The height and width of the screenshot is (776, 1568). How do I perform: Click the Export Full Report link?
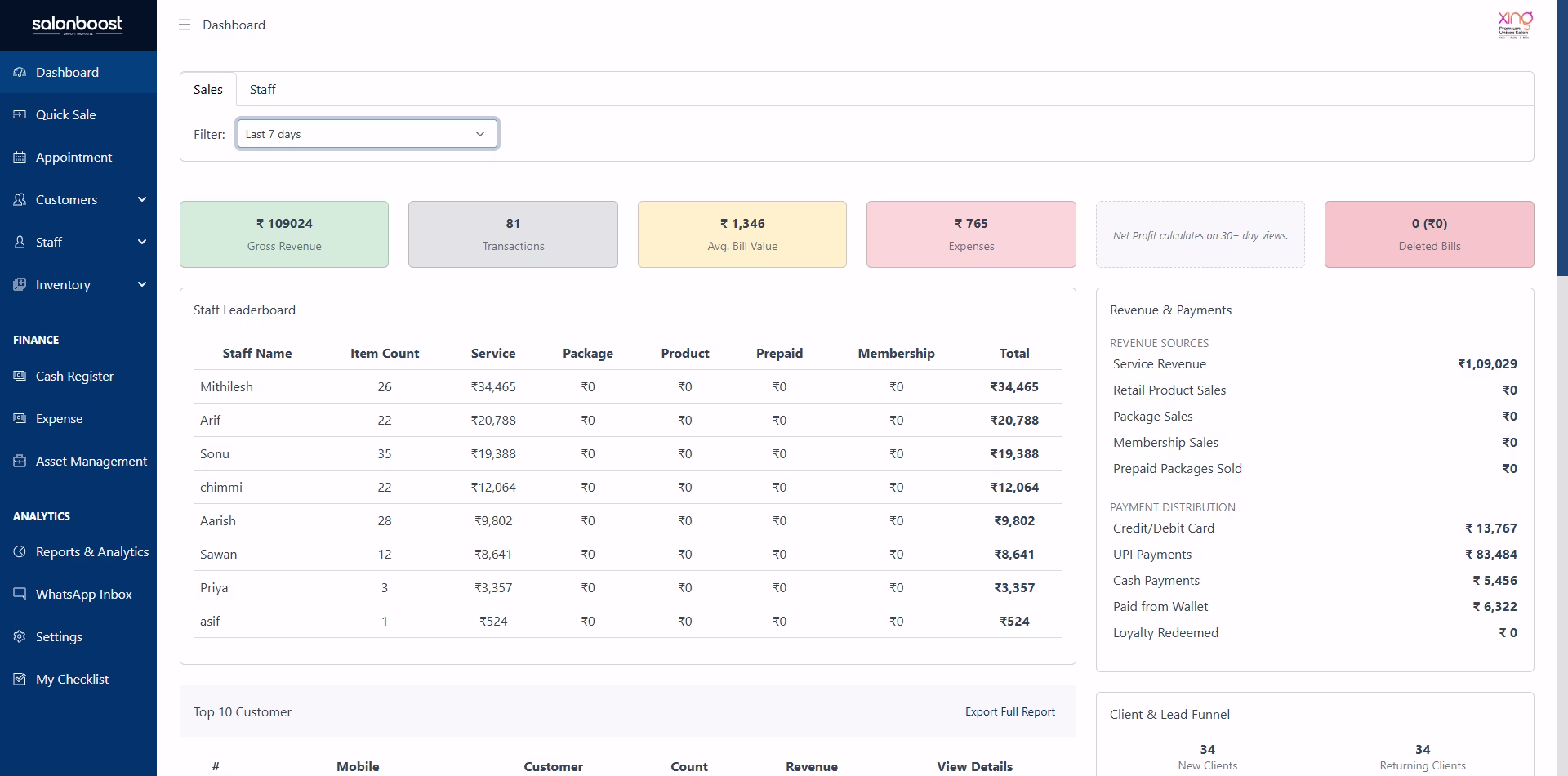[1010, 711]
